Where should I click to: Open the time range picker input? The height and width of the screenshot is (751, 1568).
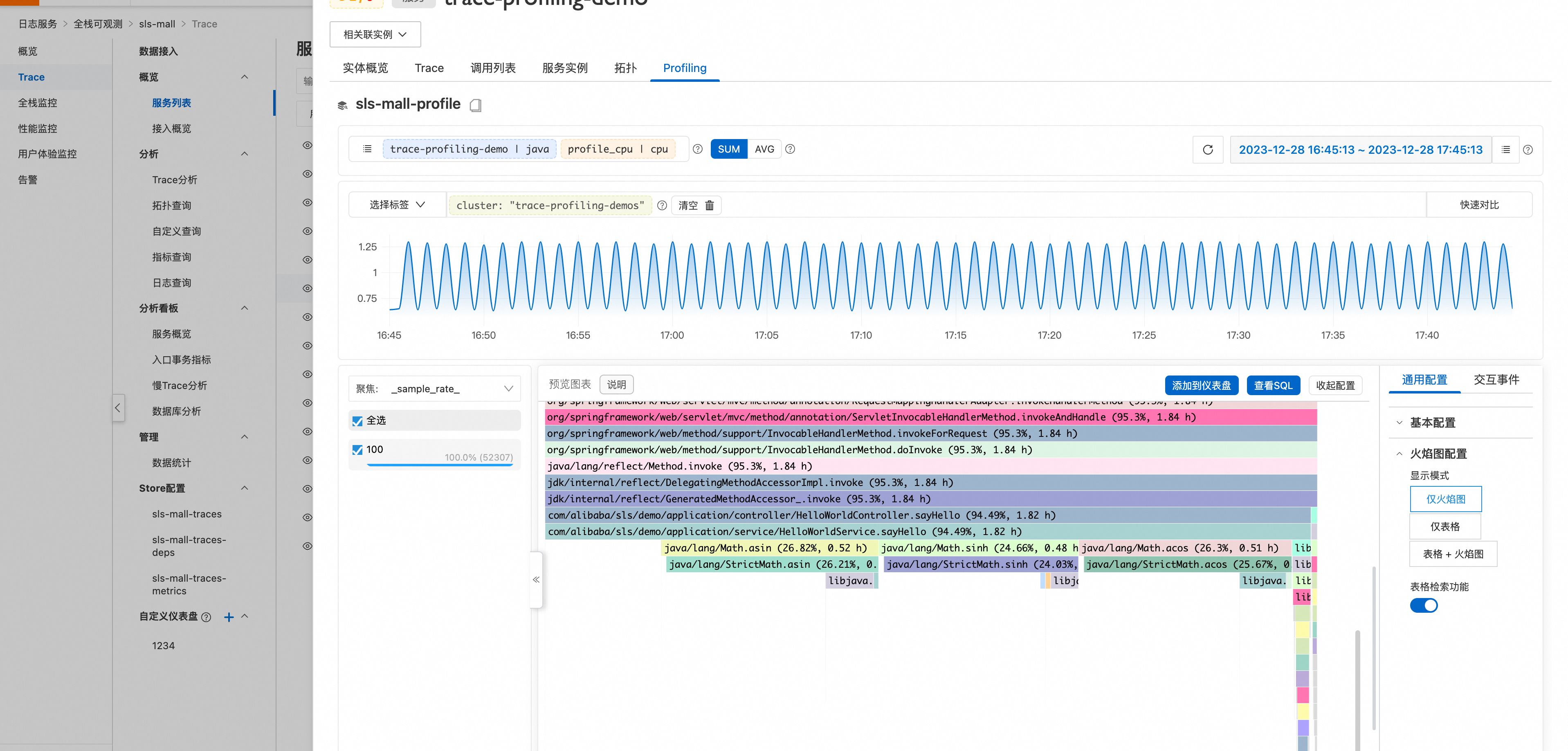tap(1360, 149)
